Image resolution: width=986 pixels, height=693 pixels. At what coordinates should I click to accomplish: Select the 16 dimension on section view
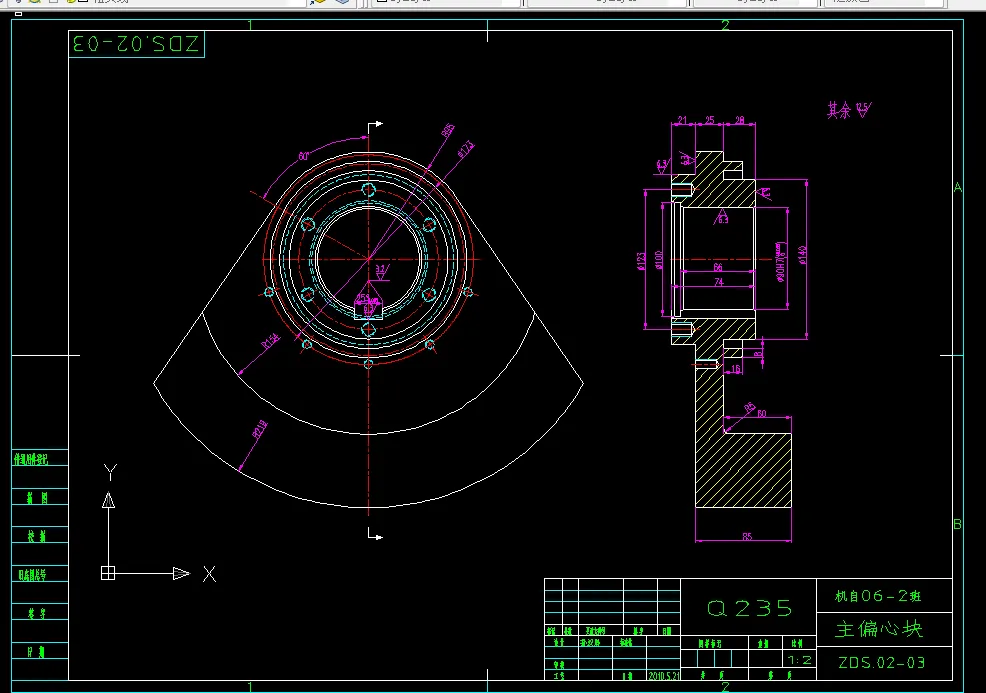736,369
